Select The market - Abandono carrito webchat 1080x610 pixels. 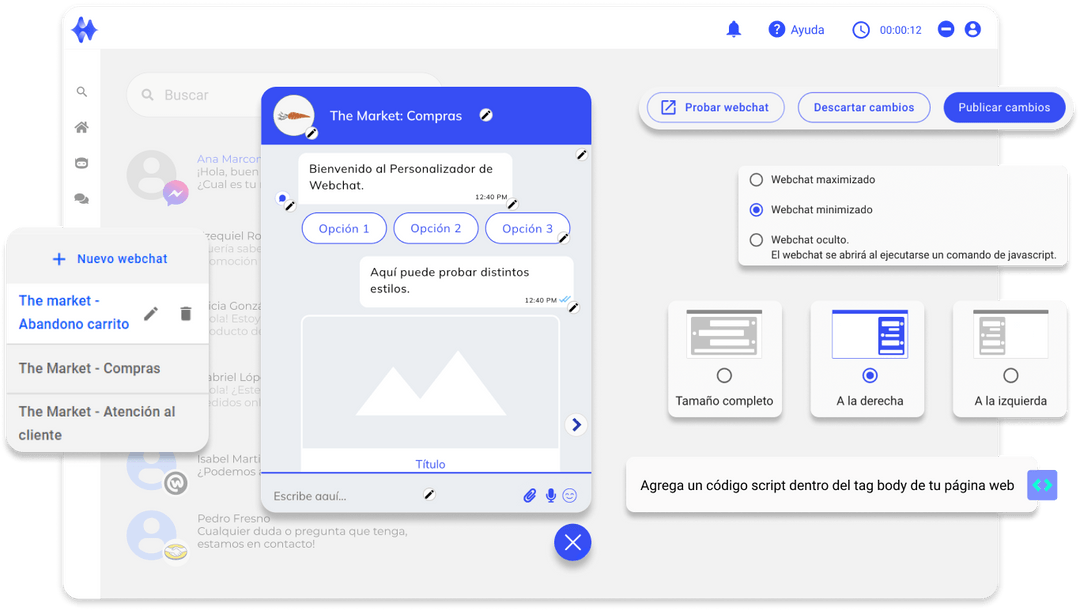point(74,313)
